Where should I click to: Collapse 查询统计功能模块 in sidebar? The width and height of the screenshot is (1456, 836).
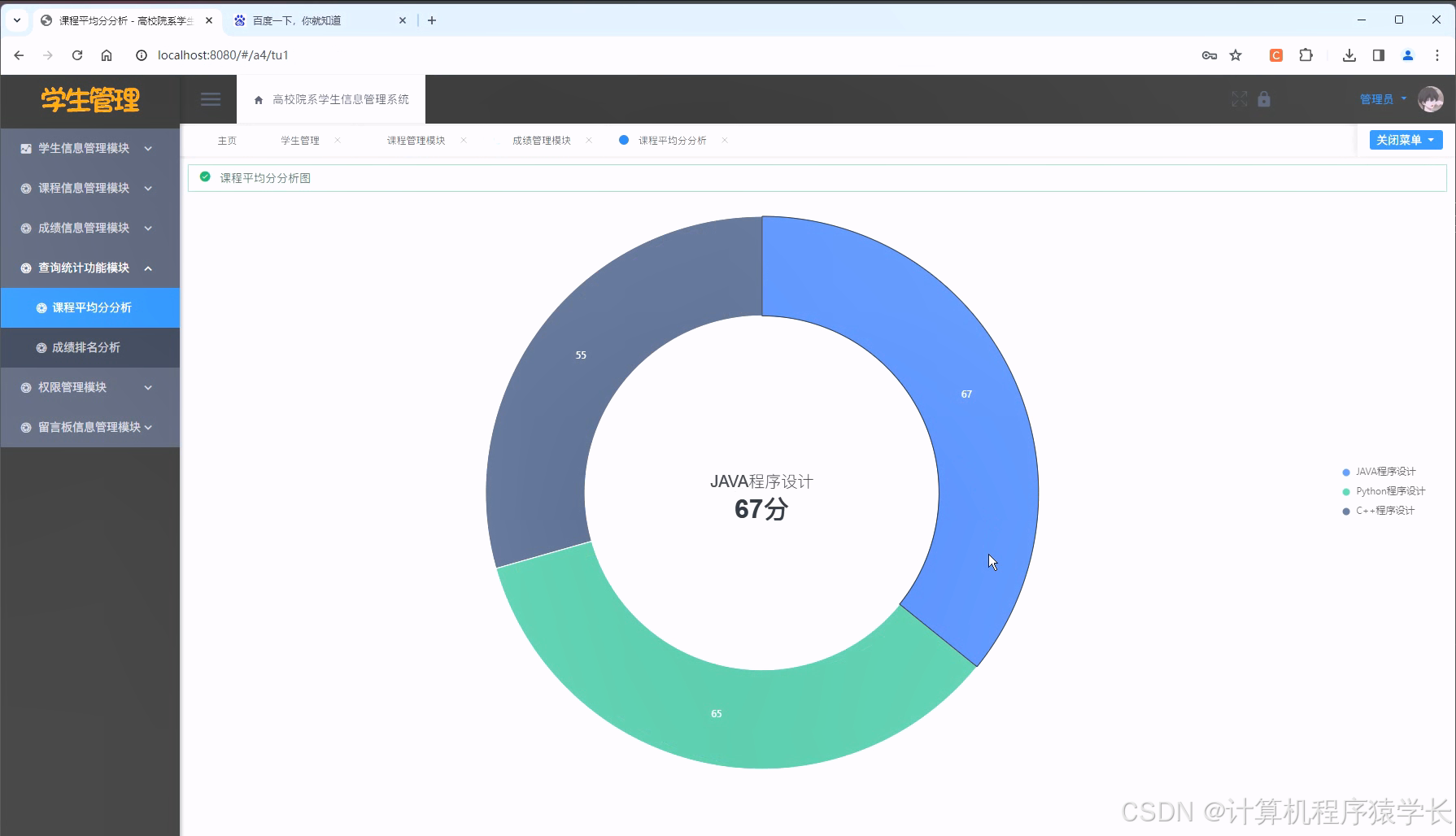[90, 268]
